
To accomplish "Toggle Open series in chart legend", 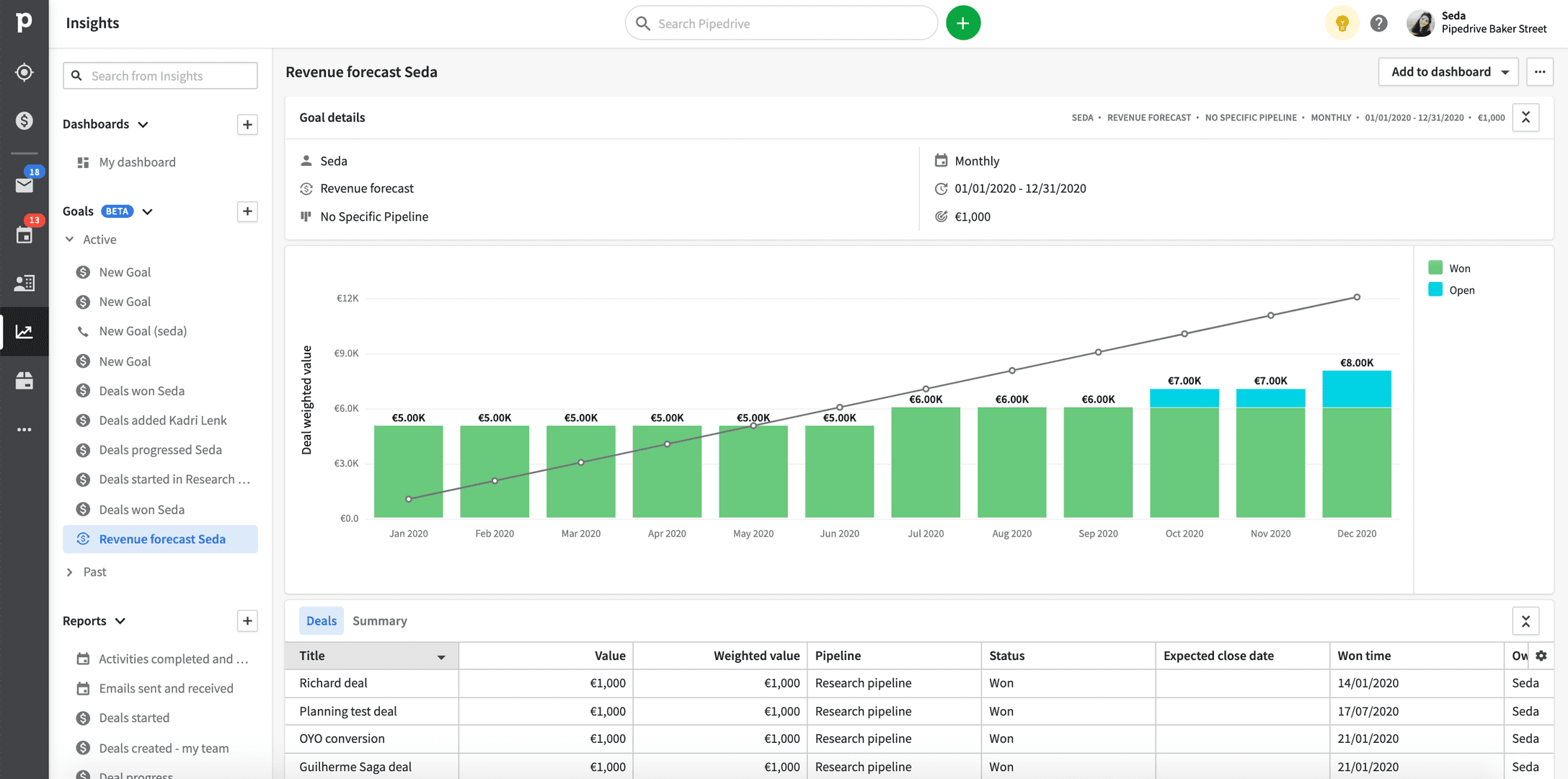I will (1451, 290).
